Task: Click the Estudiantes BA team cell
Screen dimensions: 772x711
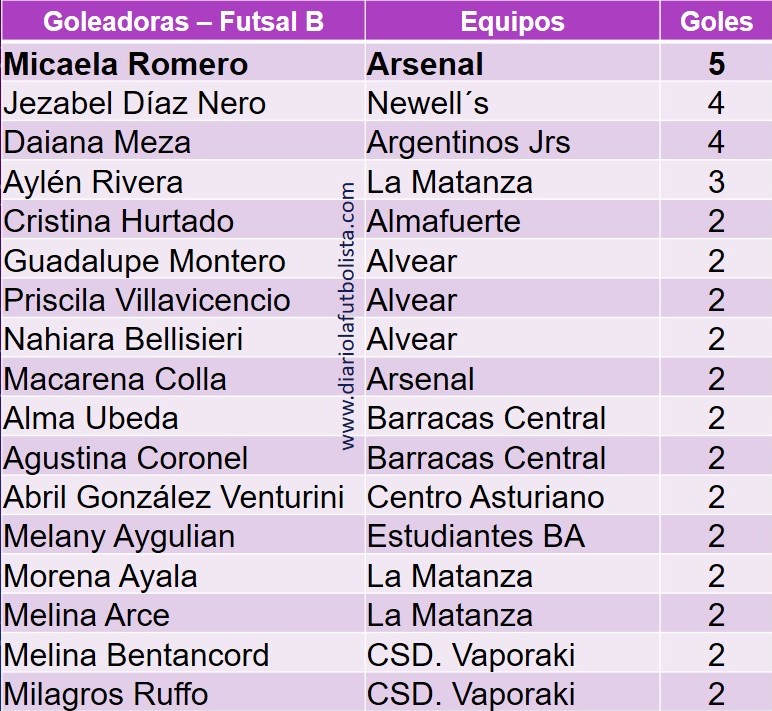Action: [x=475, y=537]
